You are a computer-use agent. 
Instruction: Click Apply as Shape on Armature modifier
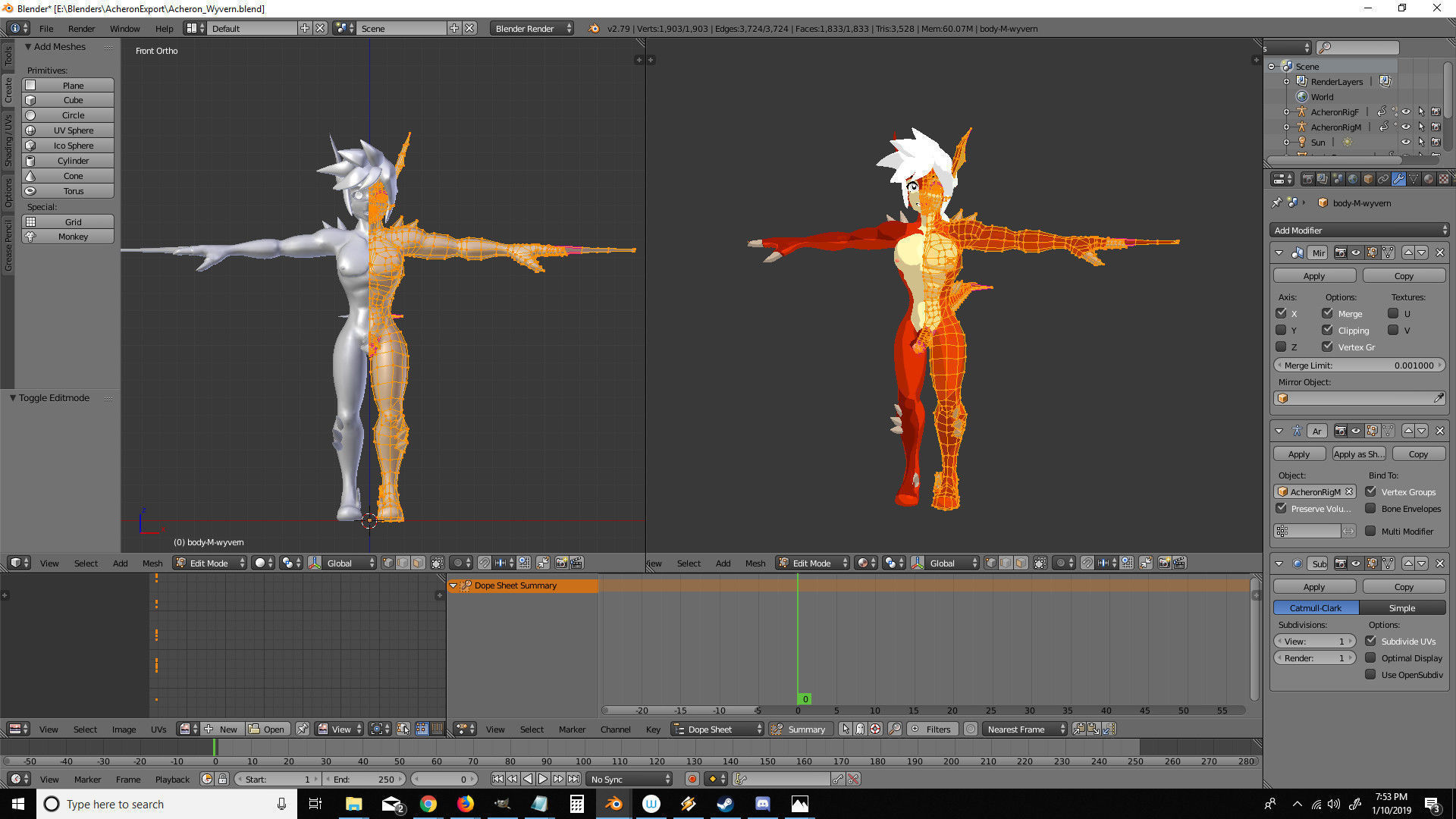click(1359, 453)
